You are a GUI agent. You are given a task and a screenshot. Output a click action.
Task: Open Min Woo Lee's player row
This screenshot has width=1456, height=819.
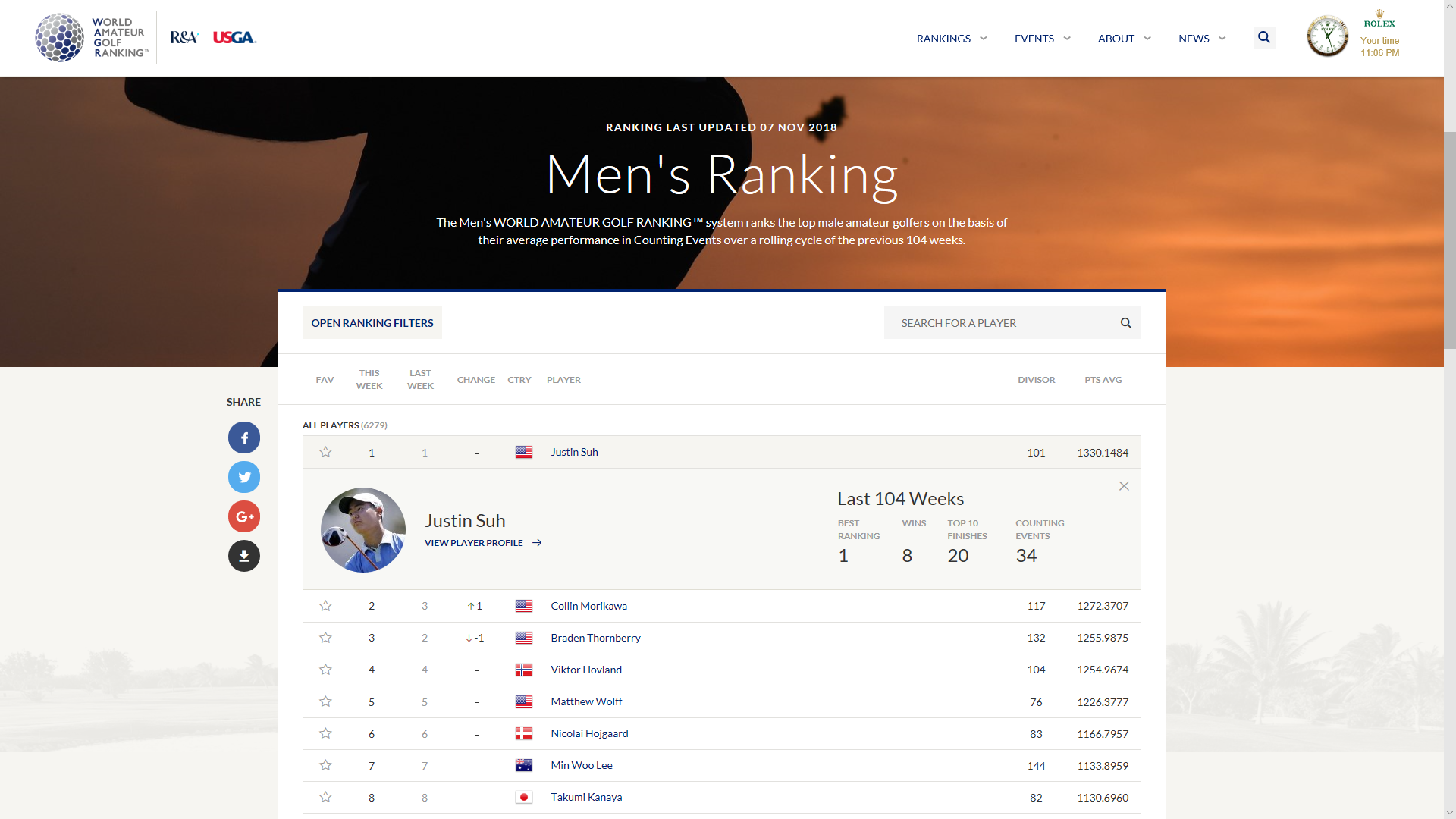click(x=721, y=765)
